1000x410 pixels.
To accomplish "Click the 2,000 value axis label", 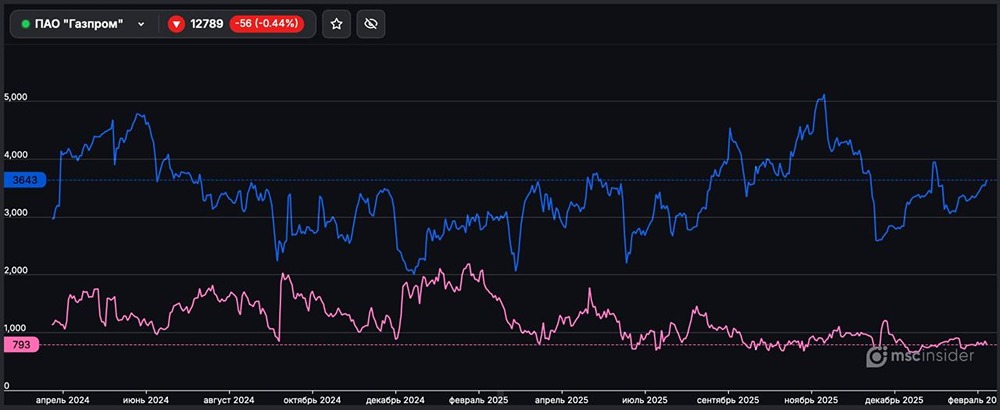I will tap(18, 271).
